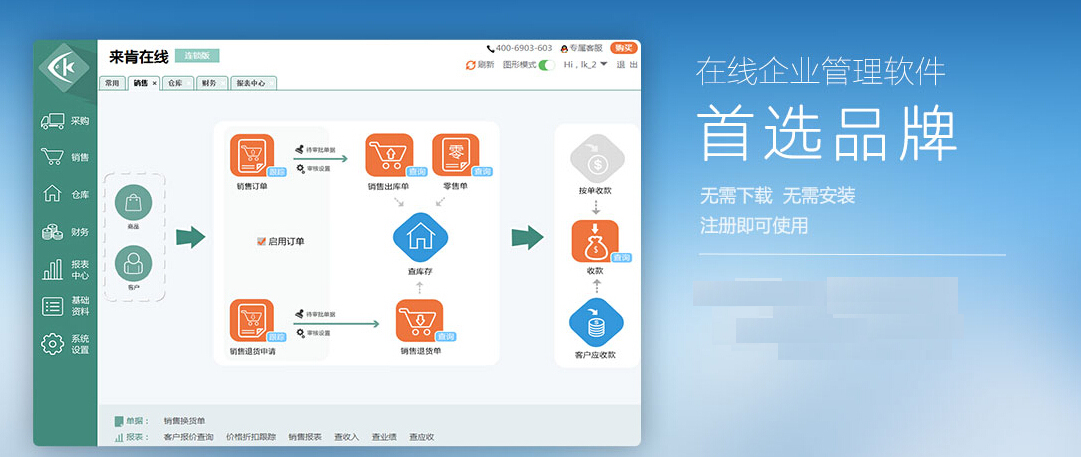The image size is (1081, 457).
Task: Open the 查收入 report link
Action: pos(346,437)
